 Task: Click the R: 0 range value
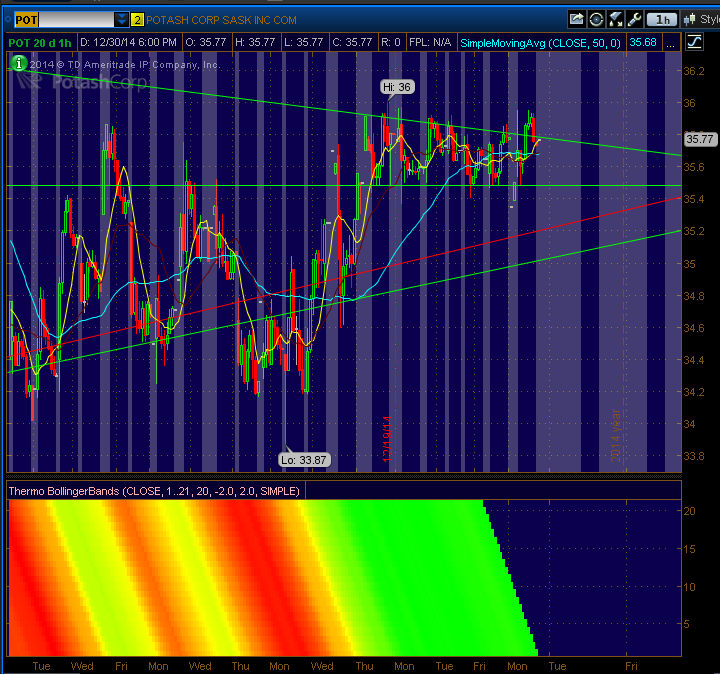tap(391, 43)
